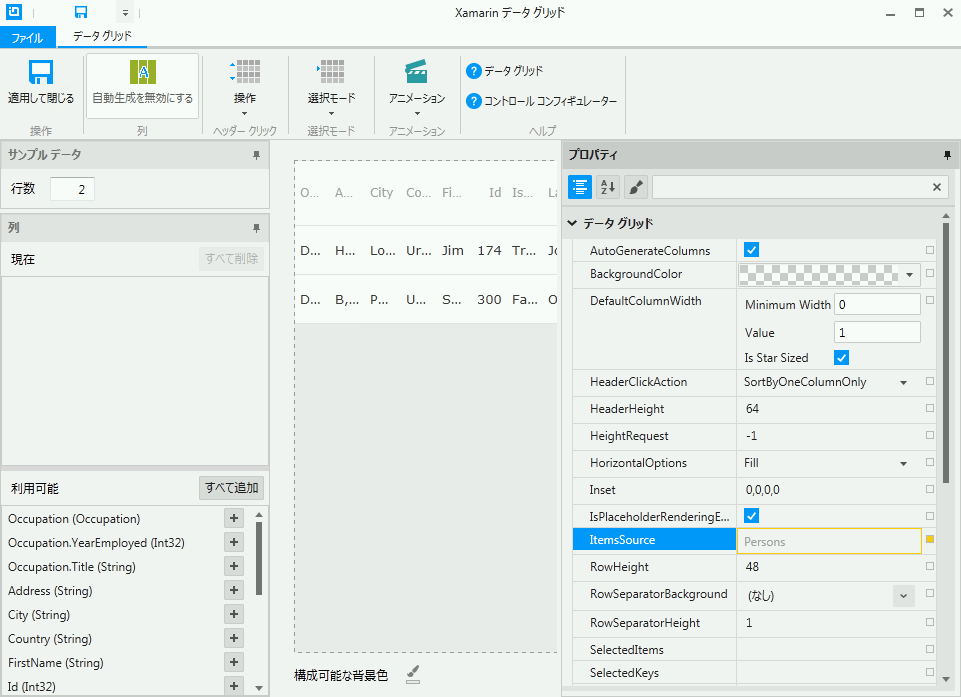Click the Minimum Width input field
Screen dimensions: 961x697
tap(877, 305)
